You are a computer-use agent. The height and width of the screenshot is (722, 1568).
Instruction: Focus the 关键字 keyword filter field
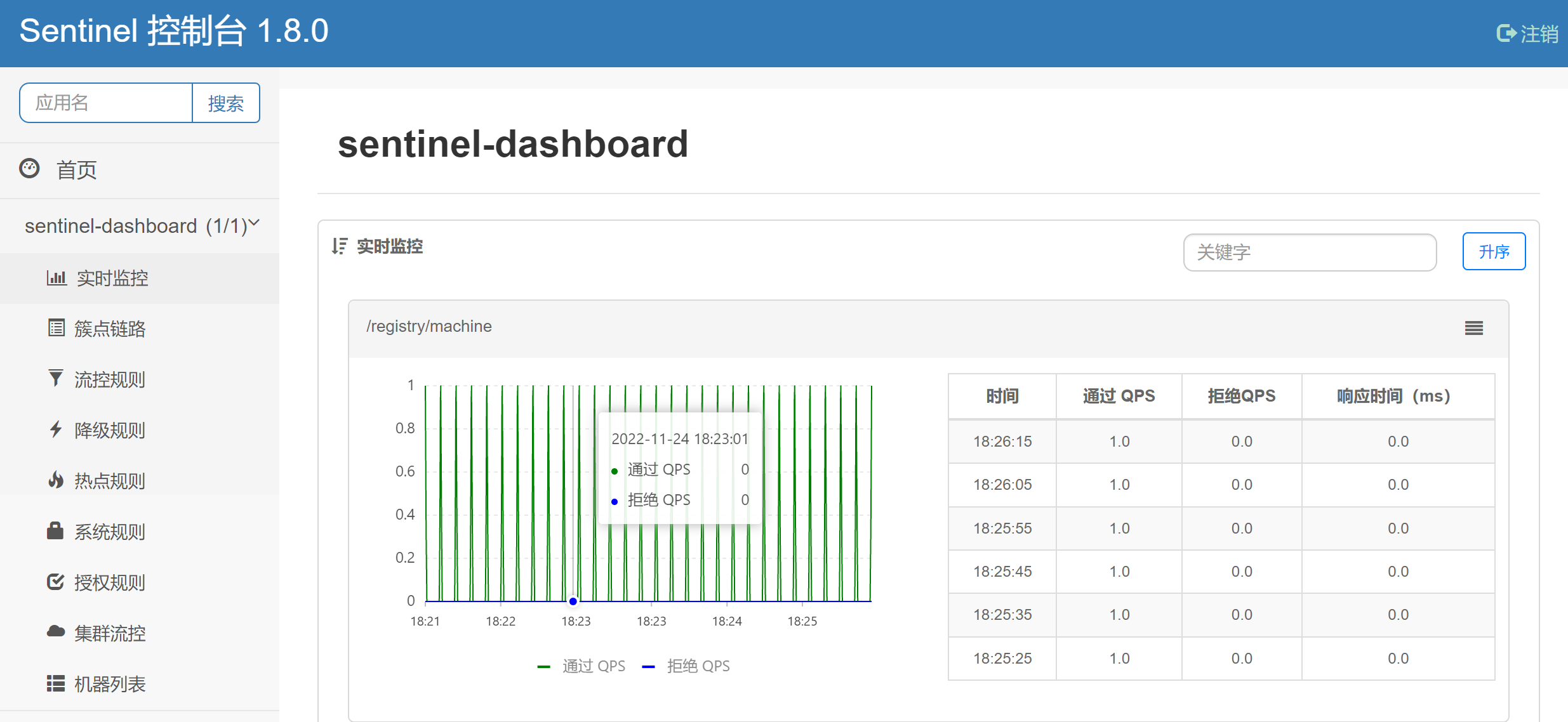pos(1310,253)
